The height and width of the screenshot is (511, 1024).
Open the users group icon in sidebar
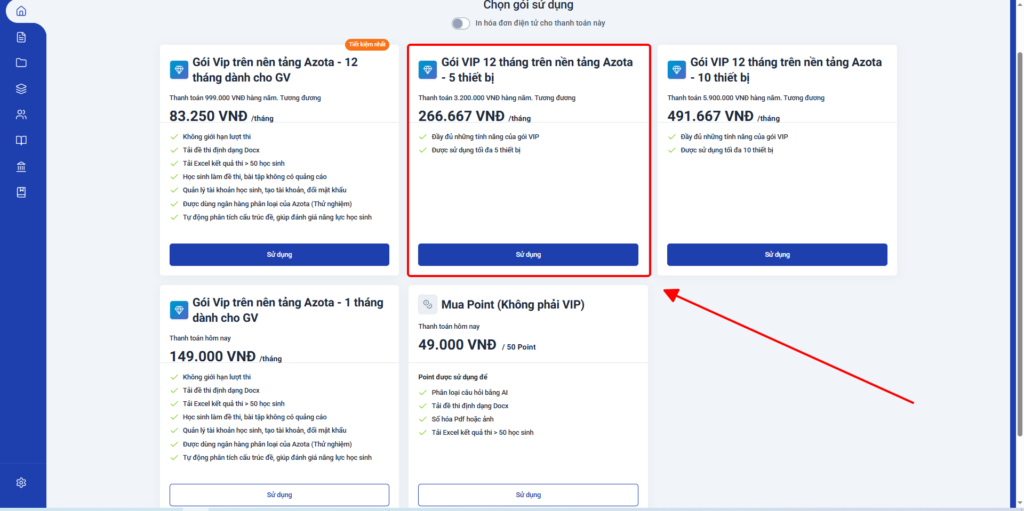[22, 115]
